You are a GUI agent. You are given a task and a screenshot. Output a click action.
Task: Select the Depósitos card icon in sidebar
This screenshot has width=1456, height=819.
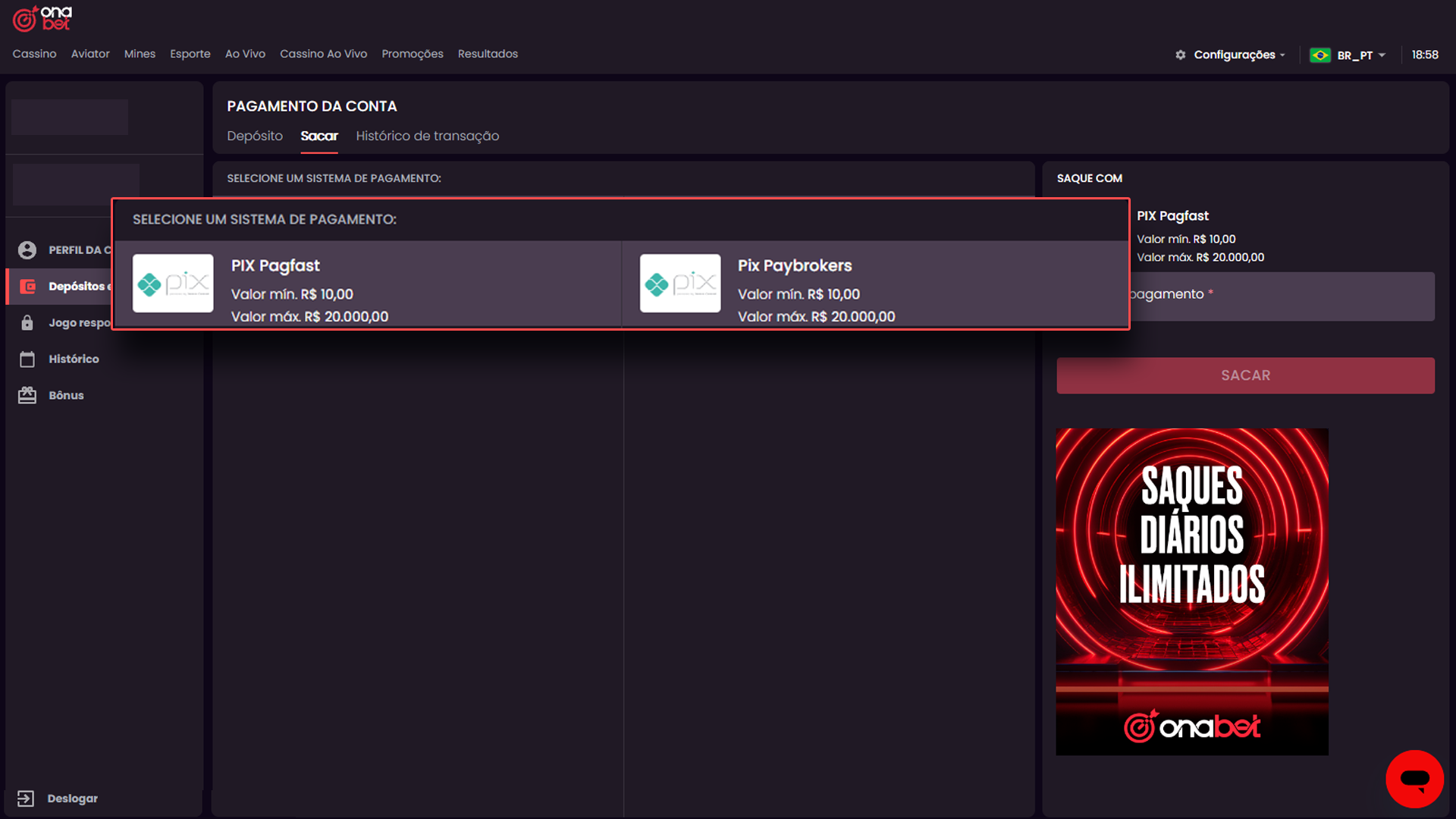(x=27, y=287)
